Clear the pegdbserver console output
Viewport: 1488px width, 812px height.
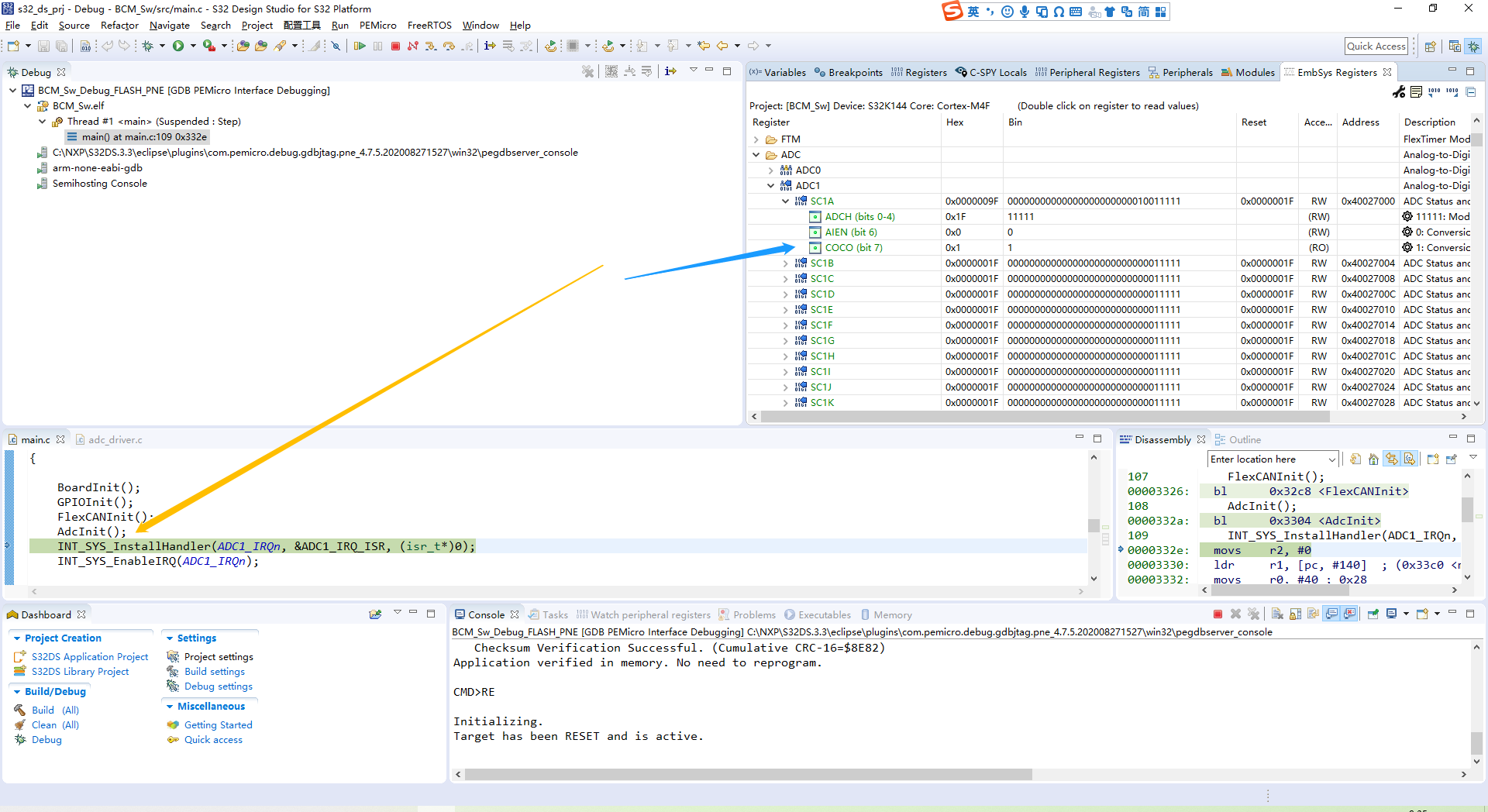(1277, 614)
